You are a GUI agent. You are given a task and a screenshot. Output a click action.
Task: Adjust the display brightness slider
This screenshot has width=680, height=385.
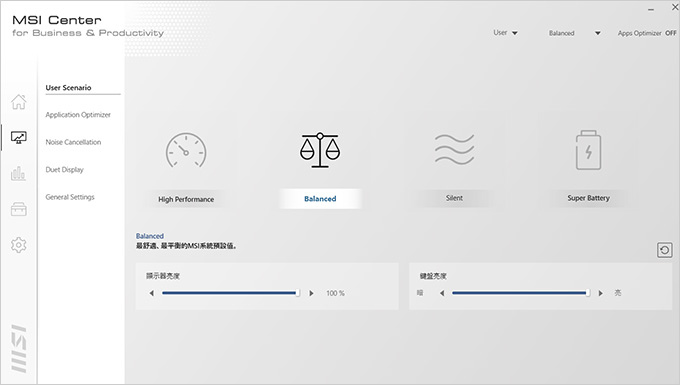pos(231,293)
